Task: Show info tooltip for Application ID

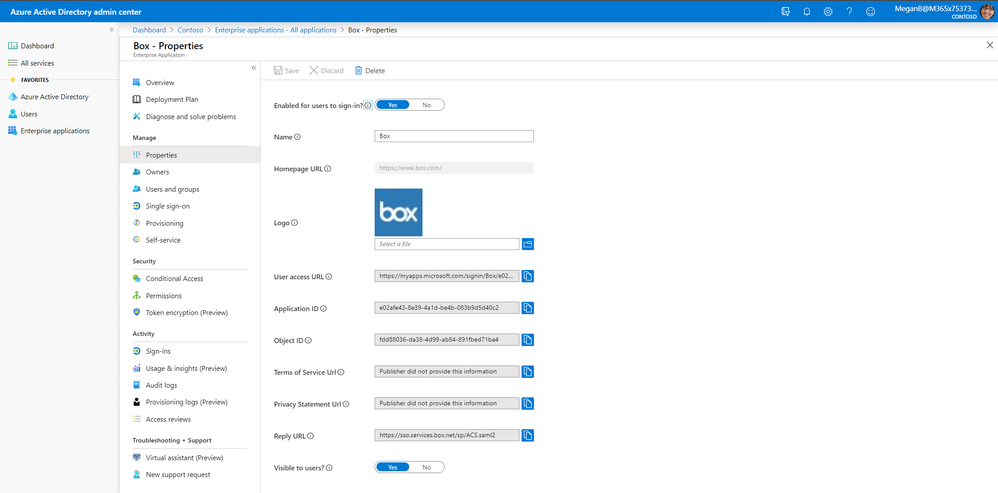Action: (323, 309)
